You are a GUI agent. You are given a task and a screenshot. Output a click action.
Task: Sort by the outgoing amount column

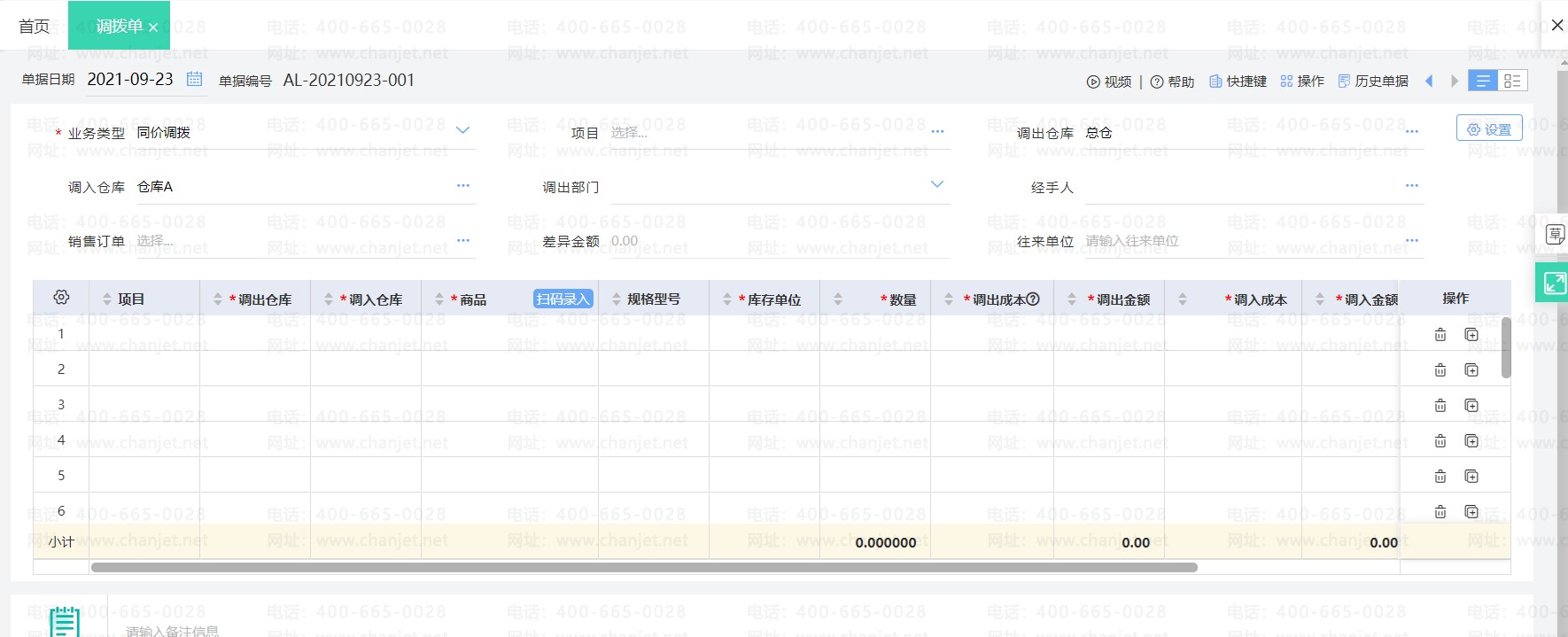pyautogui.click(x=1072, y=299)
